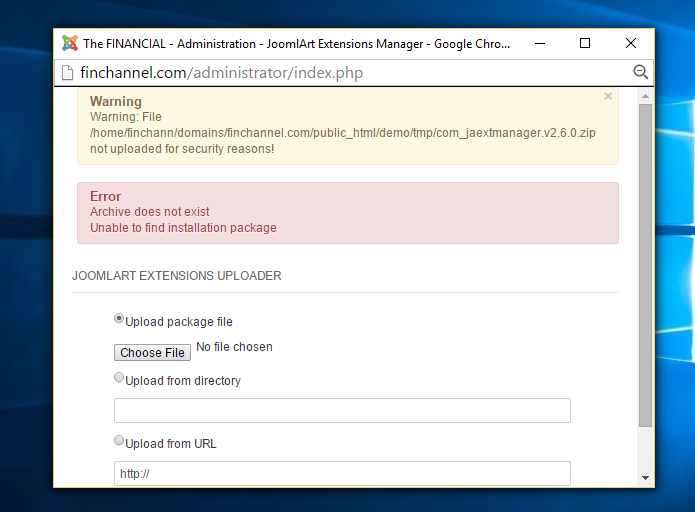
Task: Click the 'No file chosen' text
Action: (x=234, y=347)
